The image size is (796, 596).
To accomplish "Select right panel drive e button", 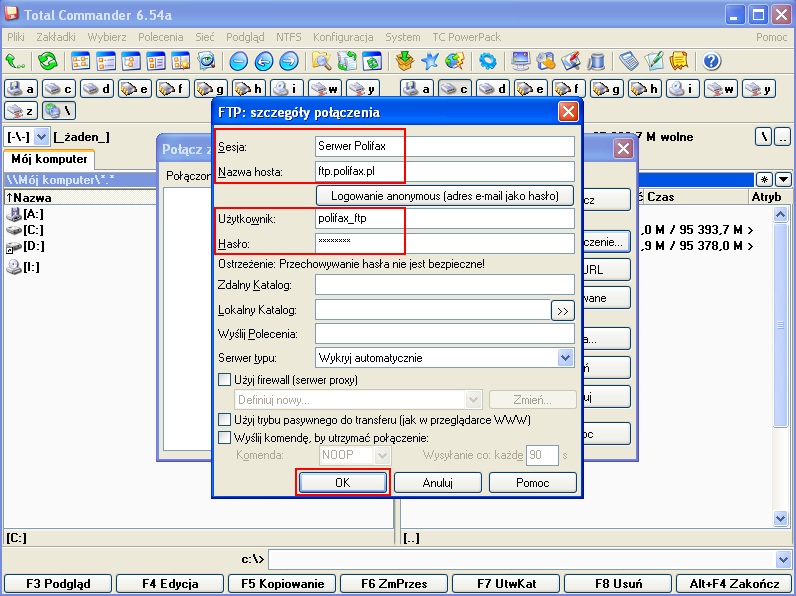I will (530, 89).
